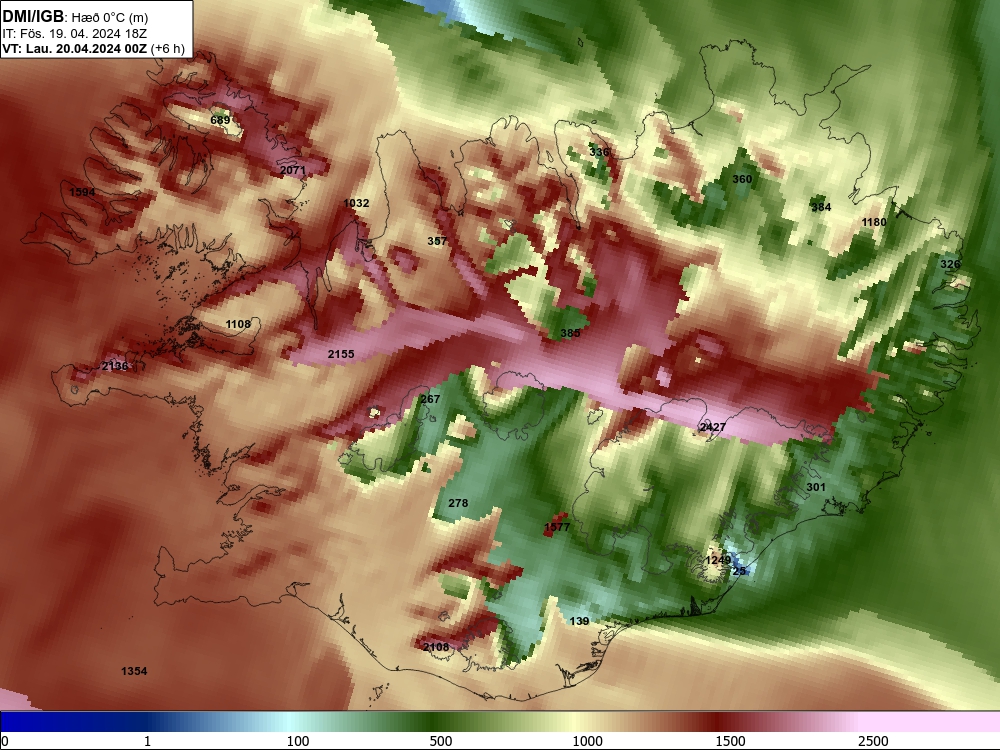Select the 1594 height value
The height and width of the screenshot is (750, 1000).
[x=82, y=192]
